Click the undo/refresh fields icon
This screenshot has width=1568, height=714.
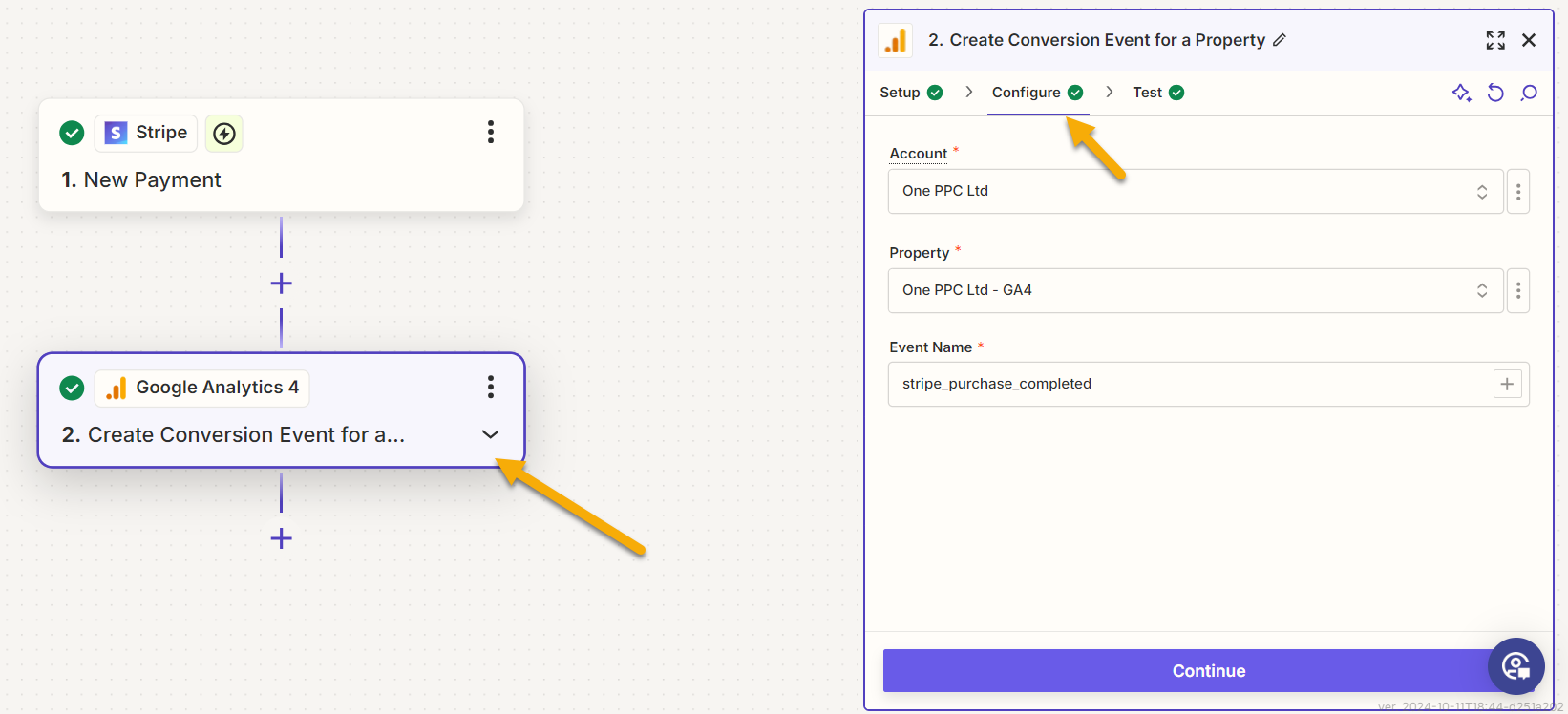tap(1495, 93)
